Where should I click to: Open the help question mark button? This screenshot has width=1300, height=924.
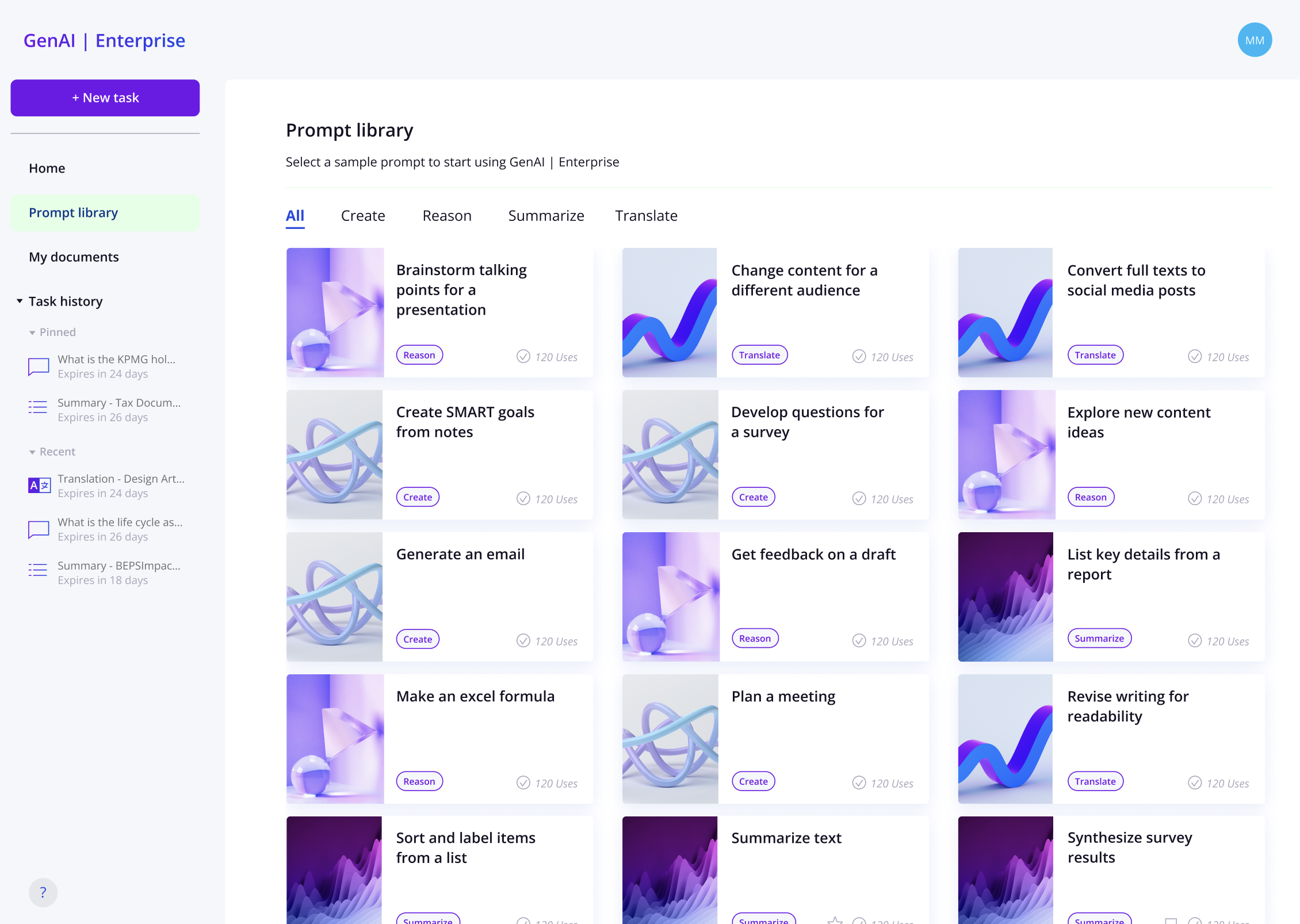click(x=43, y=892)
